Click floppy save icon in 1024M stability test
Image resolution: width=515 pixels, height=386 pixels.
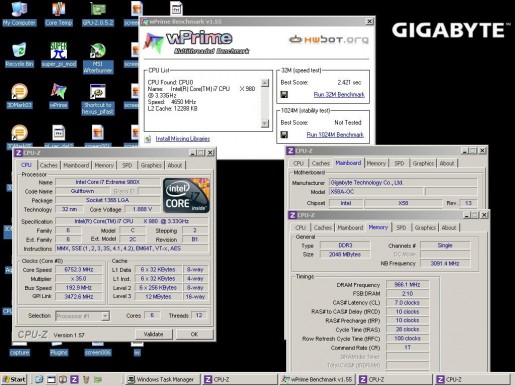click(284, 135)
